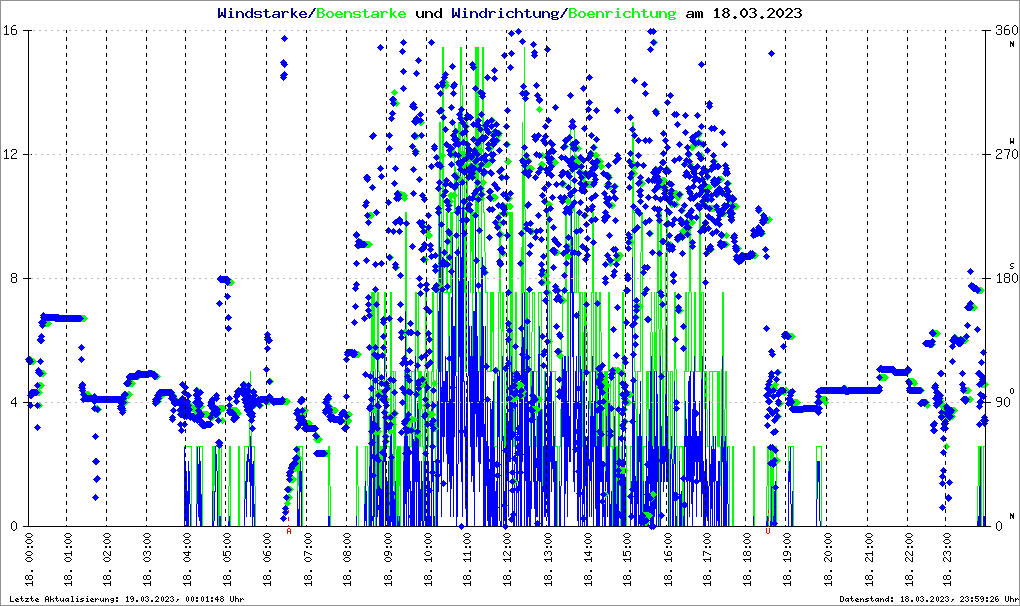Click the time label '18. 15:00'
This screenshot has width=1020, height=606.
627,559
